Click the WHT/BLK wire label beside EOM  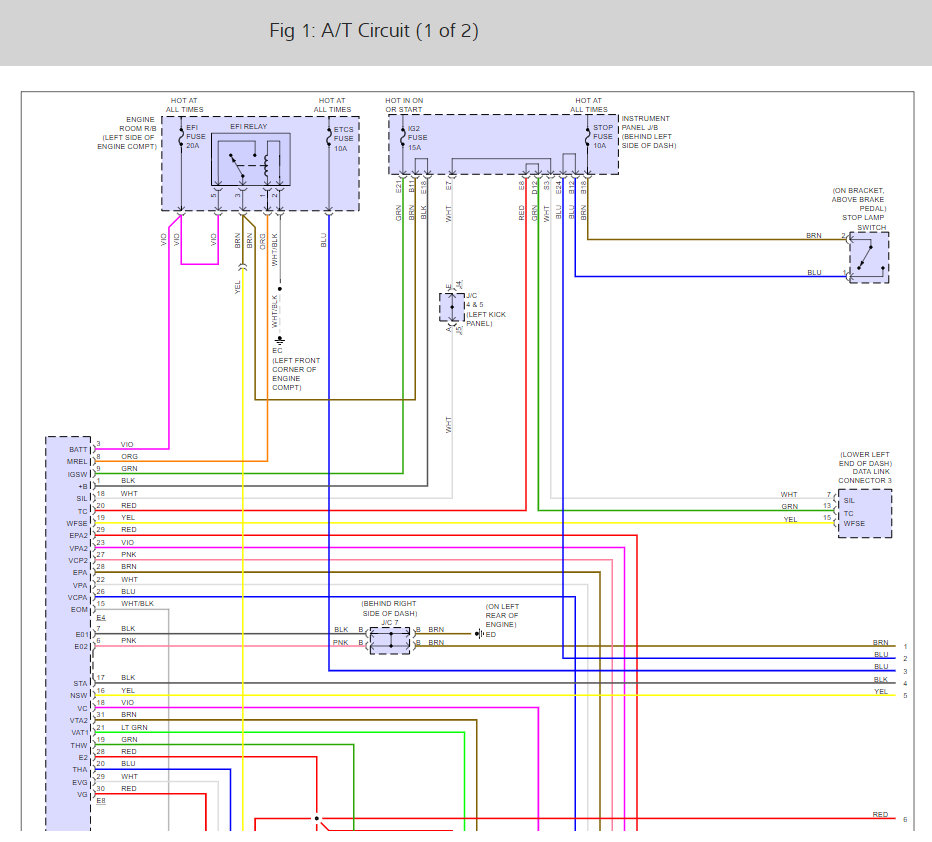(x=137, y=604)
